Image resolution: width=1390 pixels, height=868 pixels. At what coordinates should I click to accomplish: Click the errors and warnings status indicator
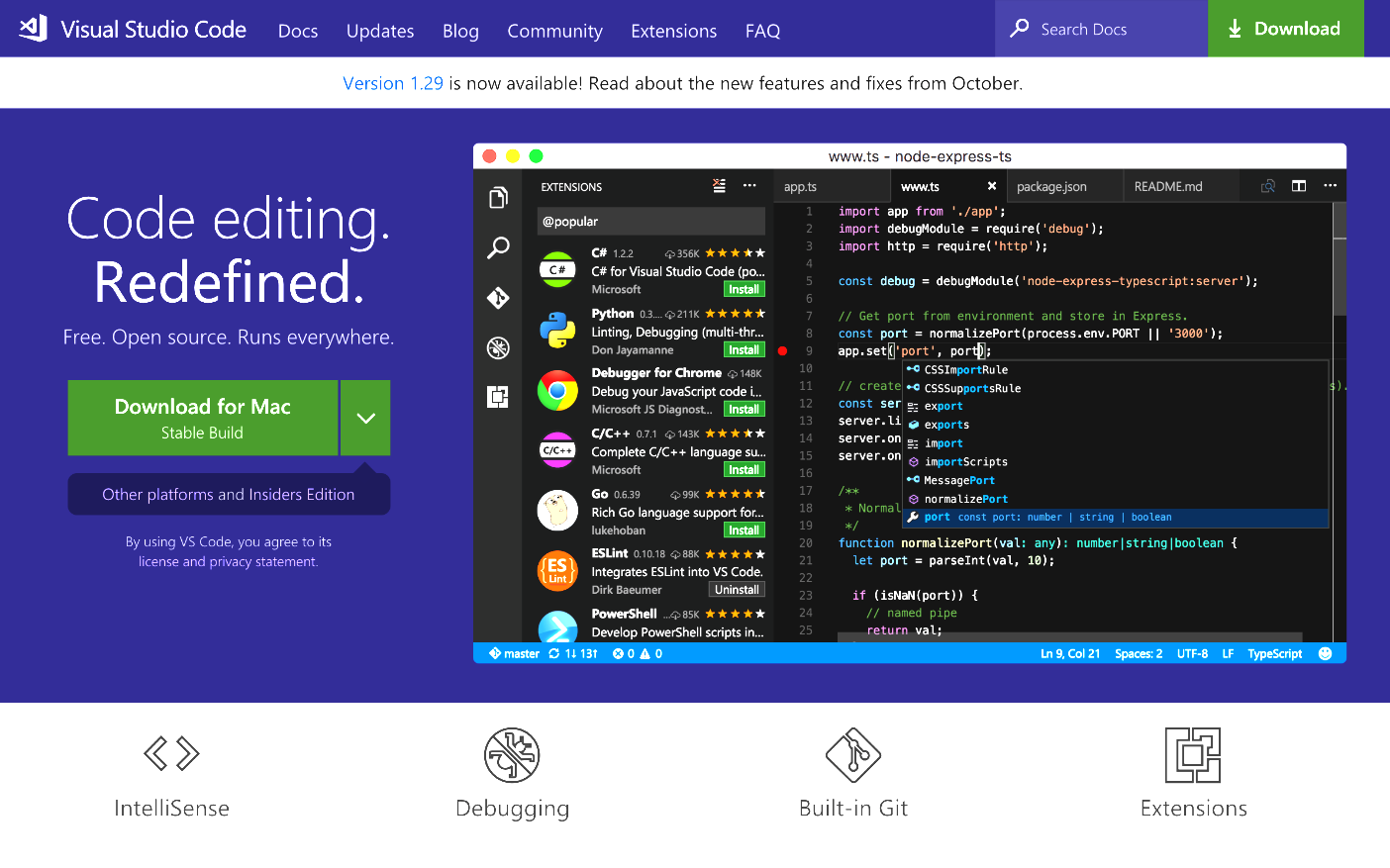coord(638,654)
